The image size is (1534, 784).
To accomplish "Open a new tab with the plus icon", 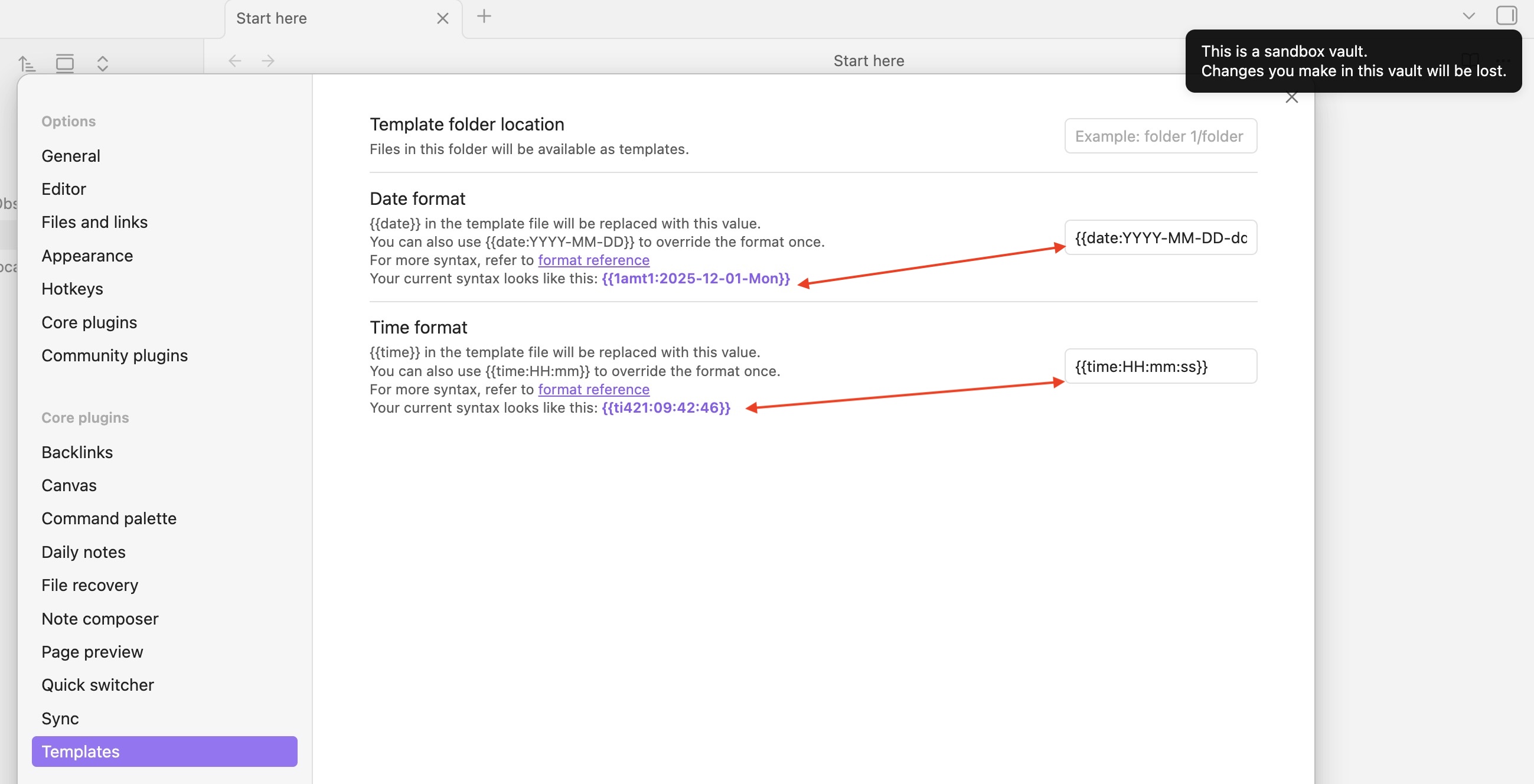I will click(484, 17).
